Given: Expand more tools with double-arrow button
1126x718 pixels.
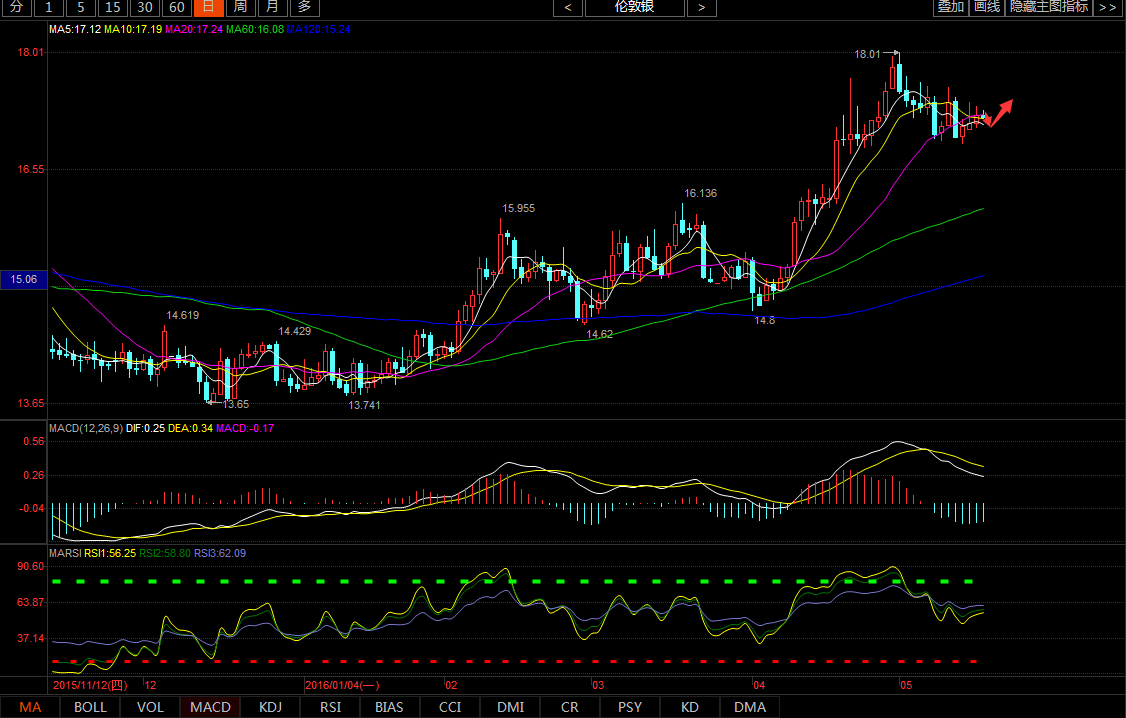Looking at the screenshot, I should pos(1107,8).
